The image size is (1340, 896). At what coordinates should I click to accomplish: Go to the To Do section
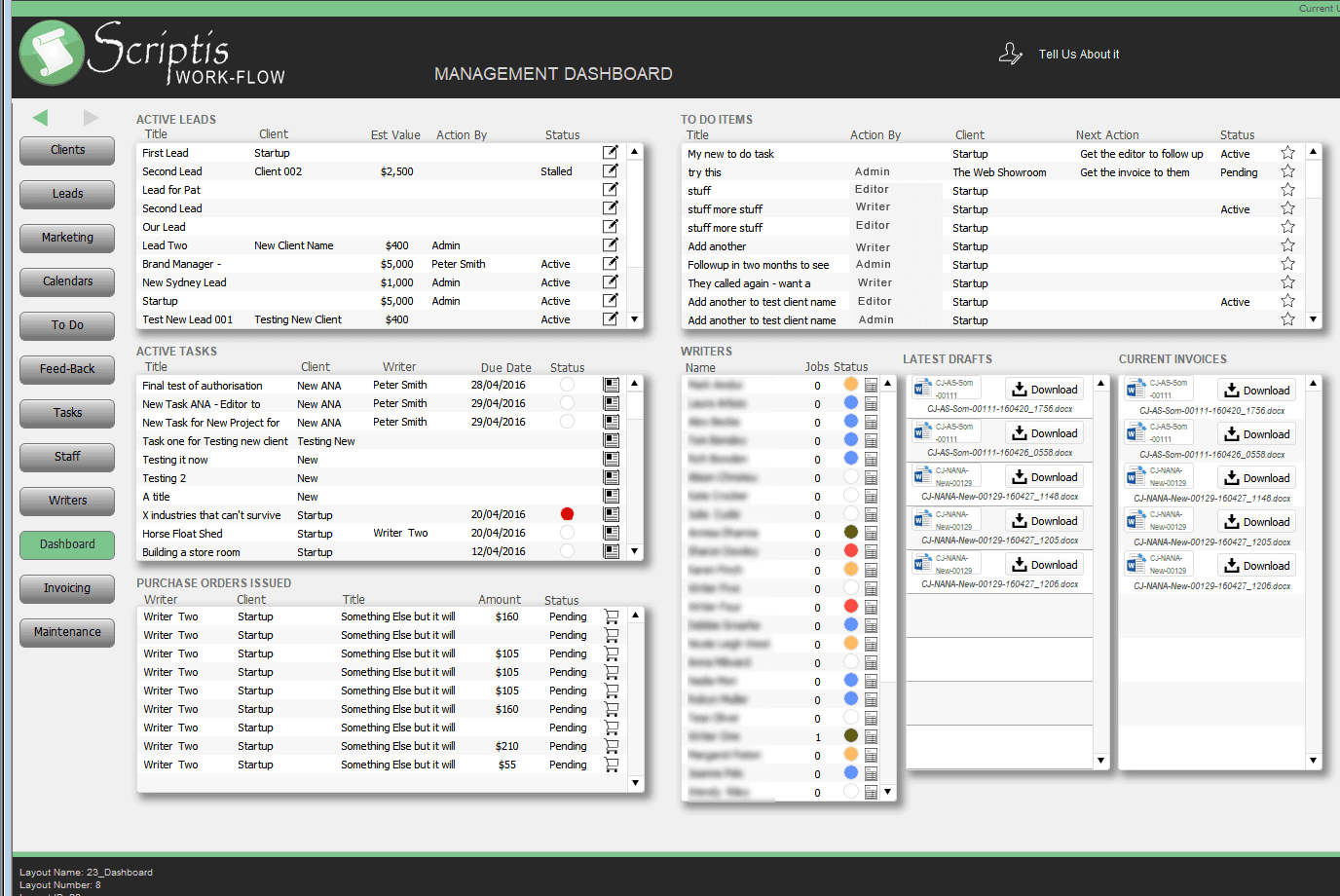point(67,325)
